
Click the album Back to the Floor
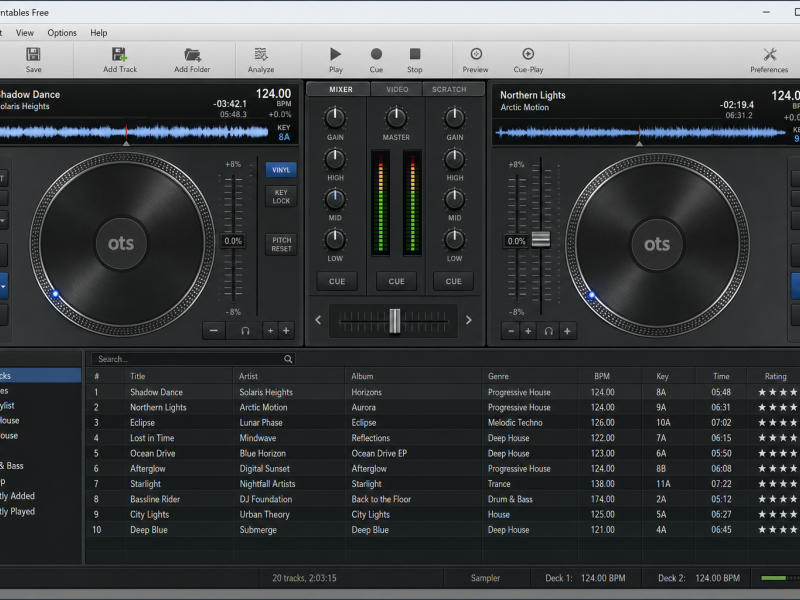pyautogui.click(x=381, y=499)
